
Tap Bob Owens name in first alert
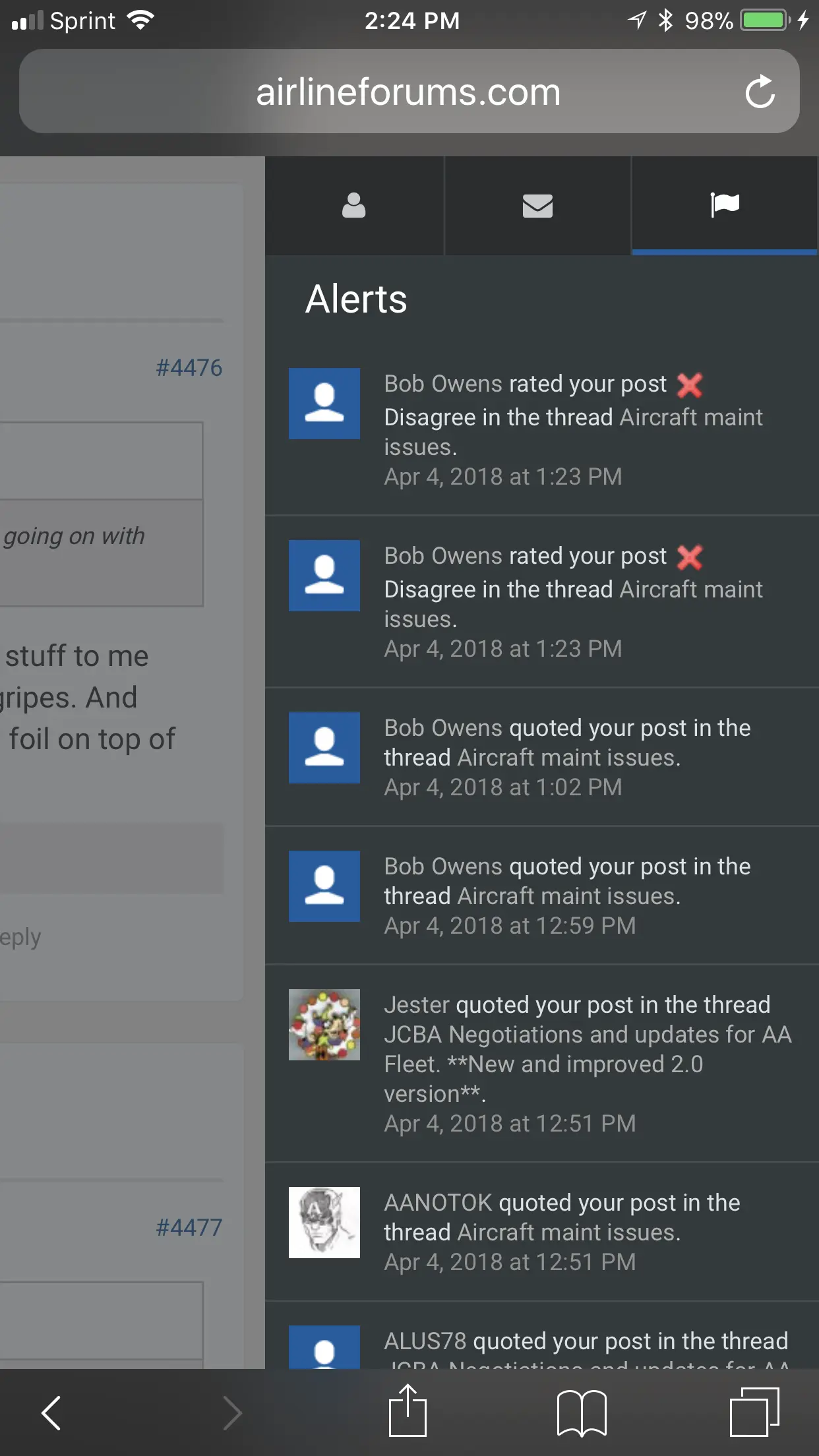tap(443, 384)
